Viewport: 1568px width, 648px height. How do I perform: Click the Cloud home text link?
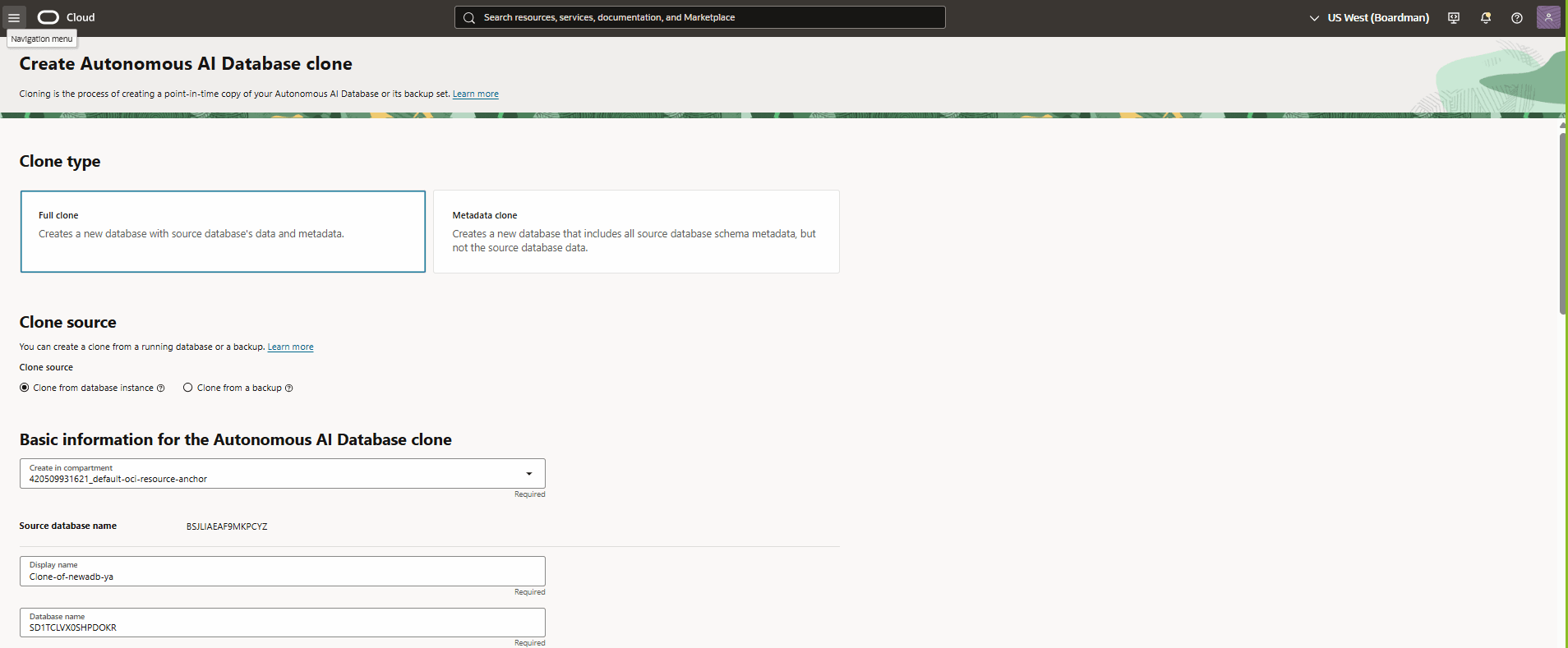(x=81, y=17)
